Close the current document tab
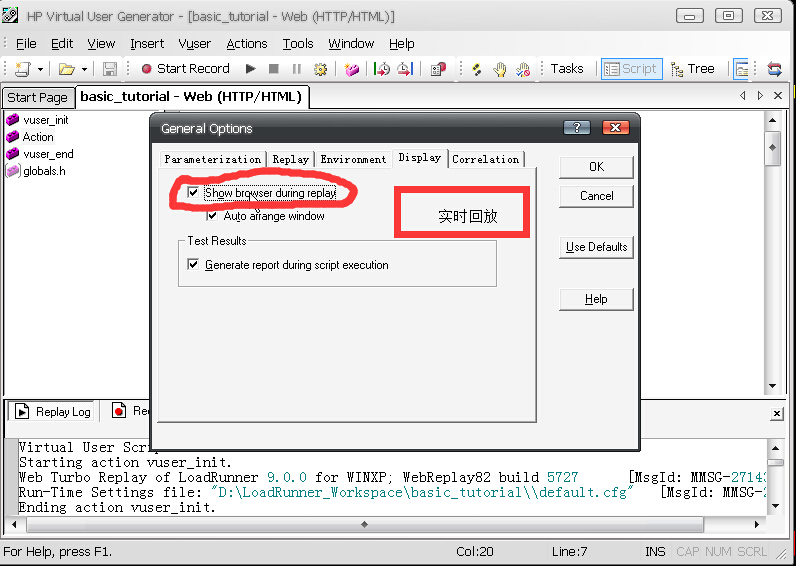The height and width of the screenshot is (566, 797). point(778,96)
